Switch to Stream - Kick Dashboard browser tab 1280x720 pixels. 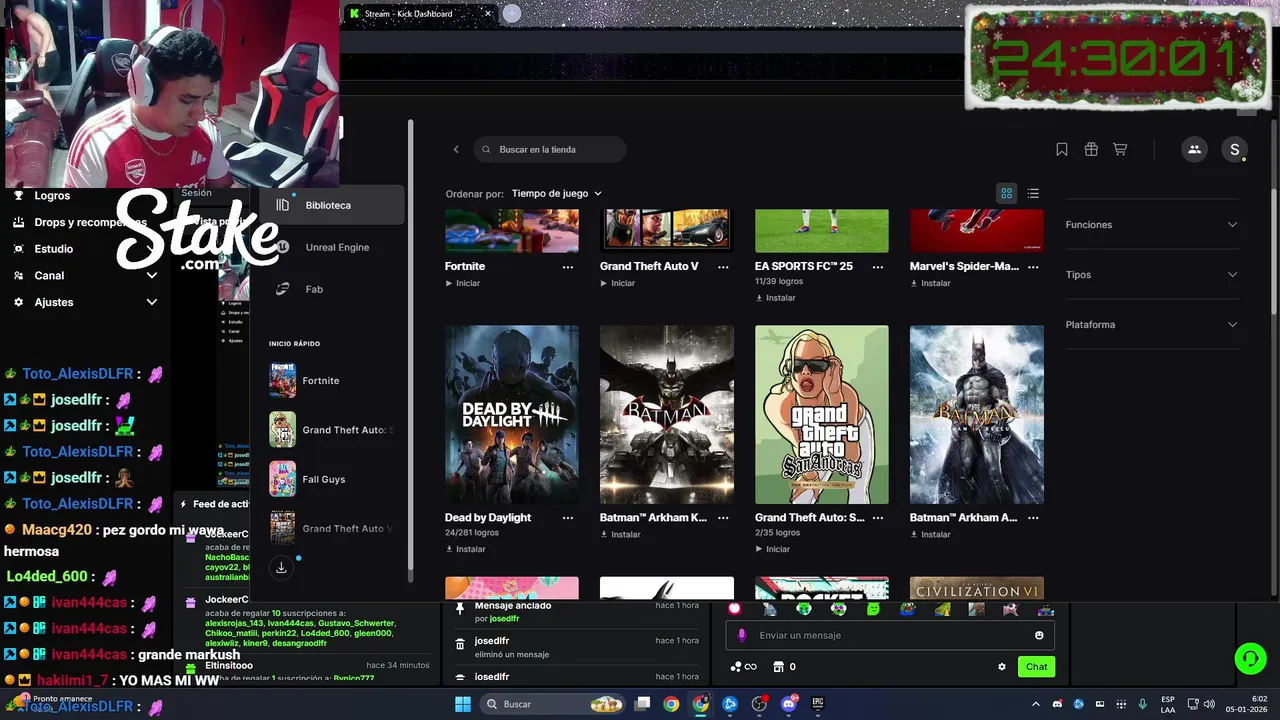[420, 14]
